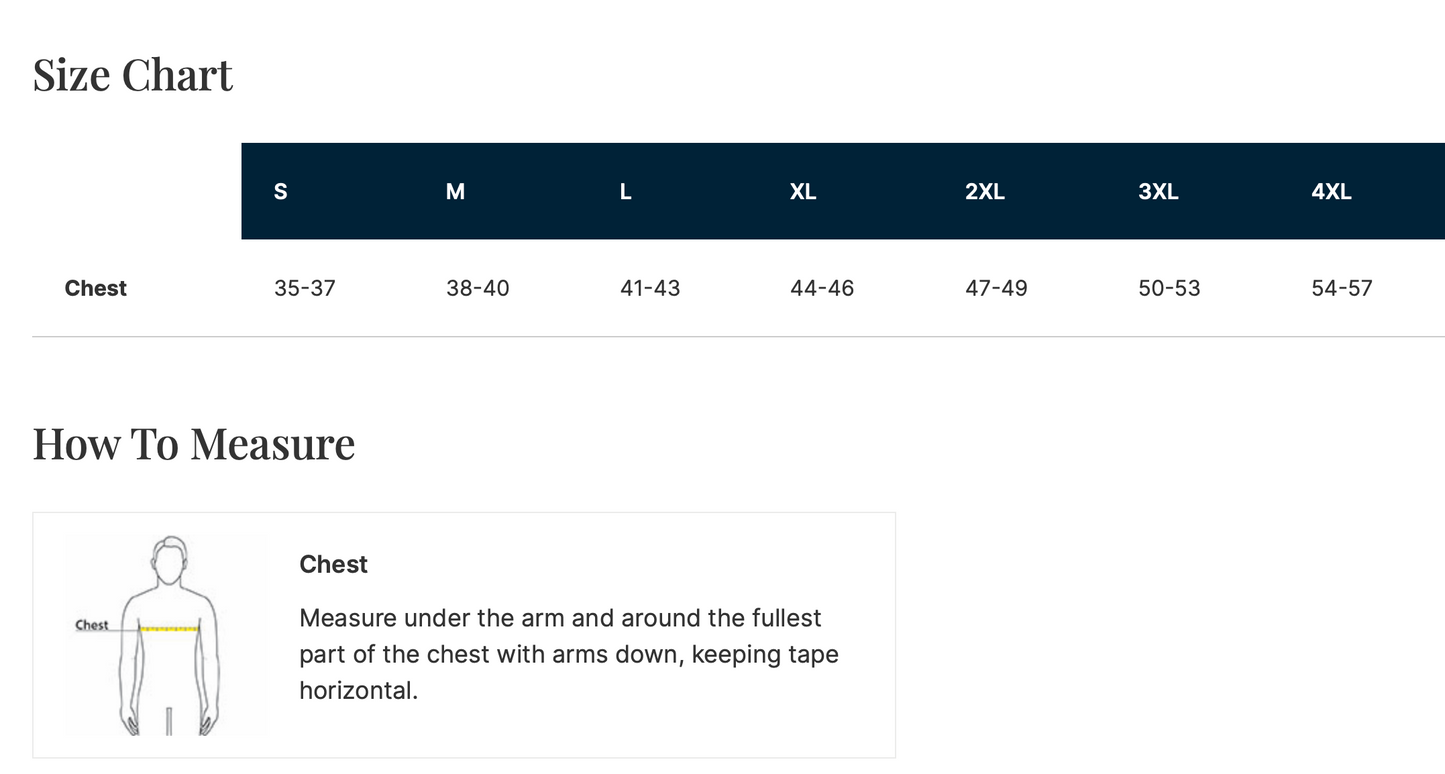The height and width of the screenshot is (774, 1445).
Task: Select the M size column header
Action: [x=455, y=191]
